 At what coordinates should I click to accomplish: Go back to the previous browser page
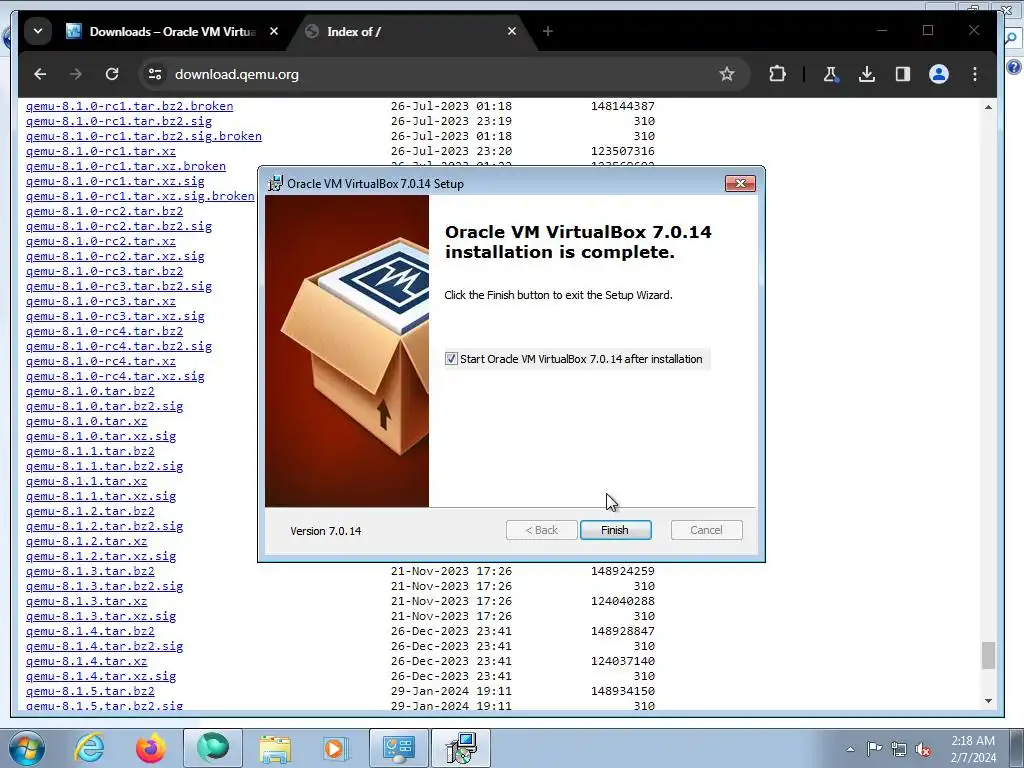40,74
